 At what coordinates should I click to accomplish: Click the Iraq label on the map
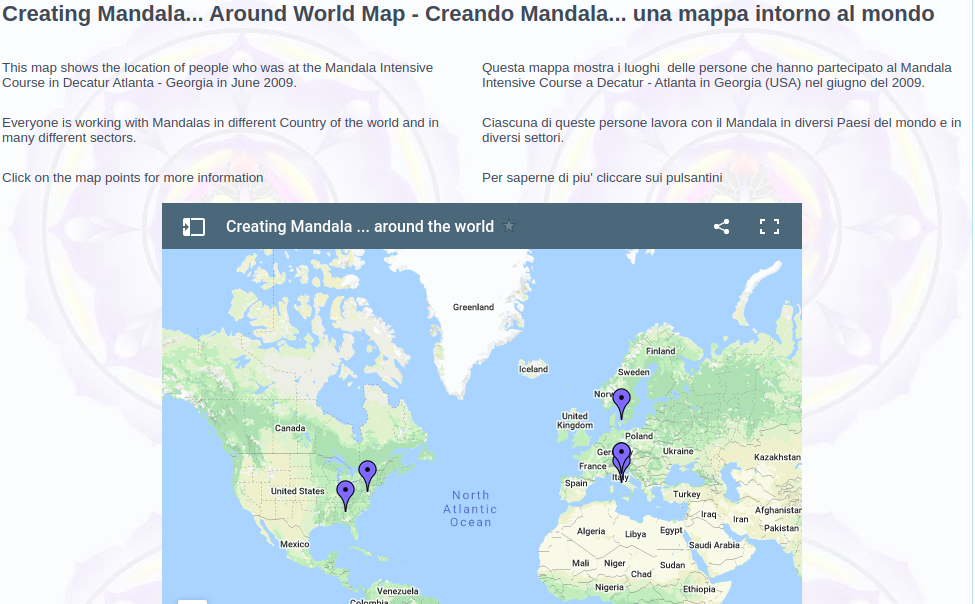709,514
